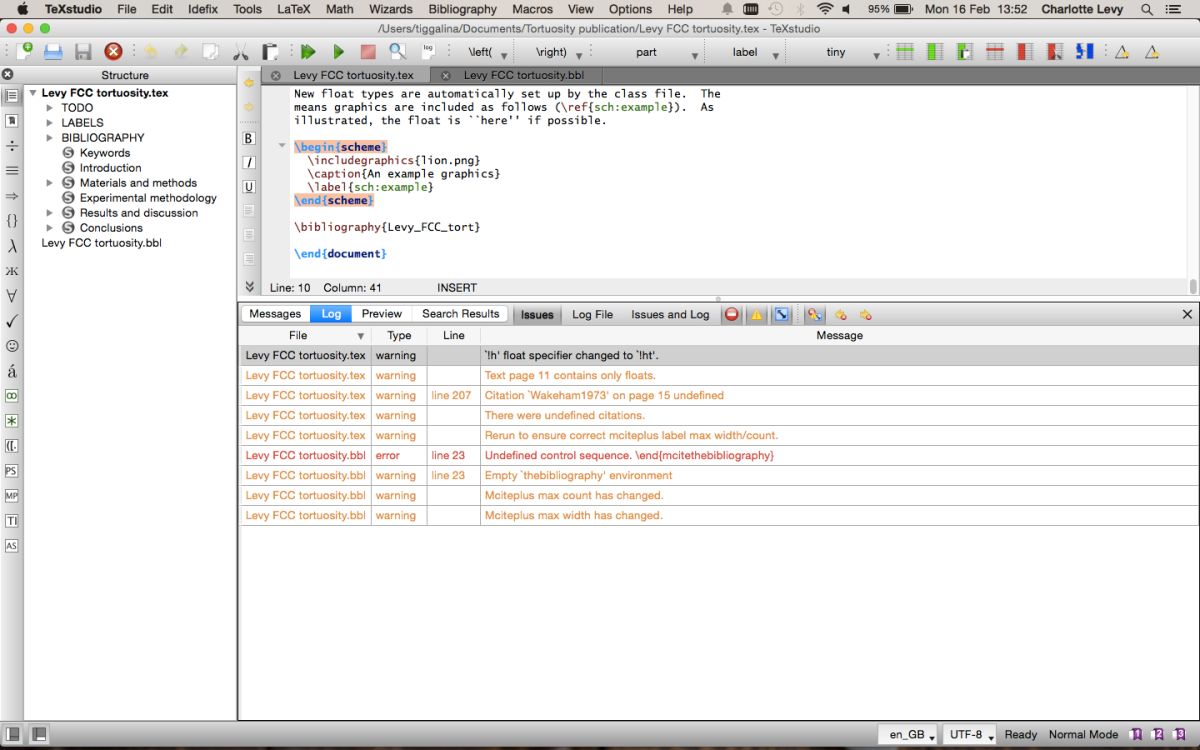Show the Structure panel icon in sidebar
This screenshot has height=750, width=1200.
(x=12, y=96)
